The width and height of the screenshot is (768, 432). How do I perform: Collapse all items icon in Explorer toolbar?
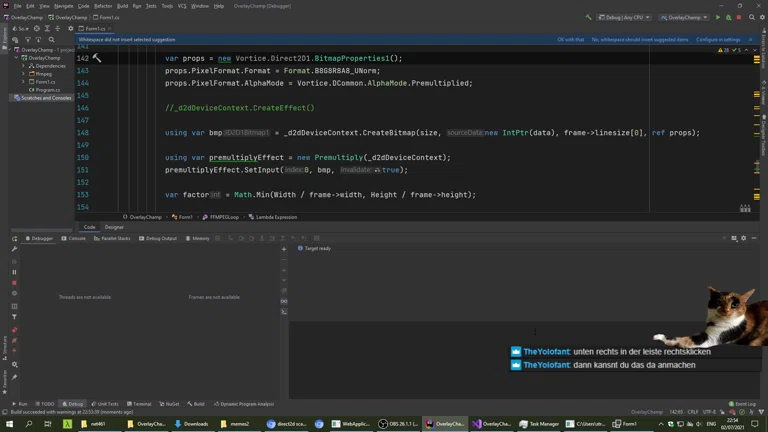[x=57, y=28]
